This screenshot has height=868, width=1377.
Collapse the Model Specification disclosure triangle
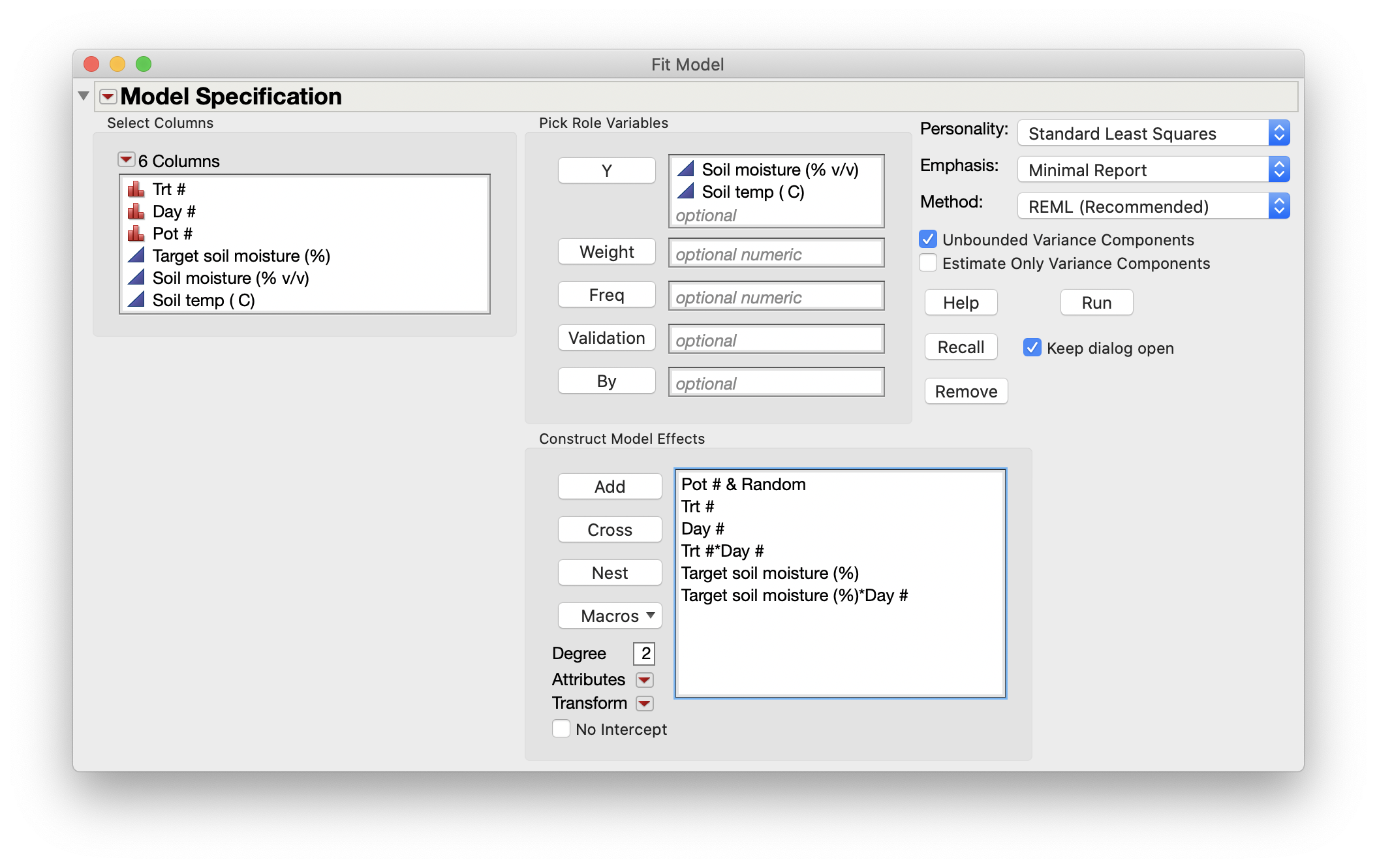point(84,96)
